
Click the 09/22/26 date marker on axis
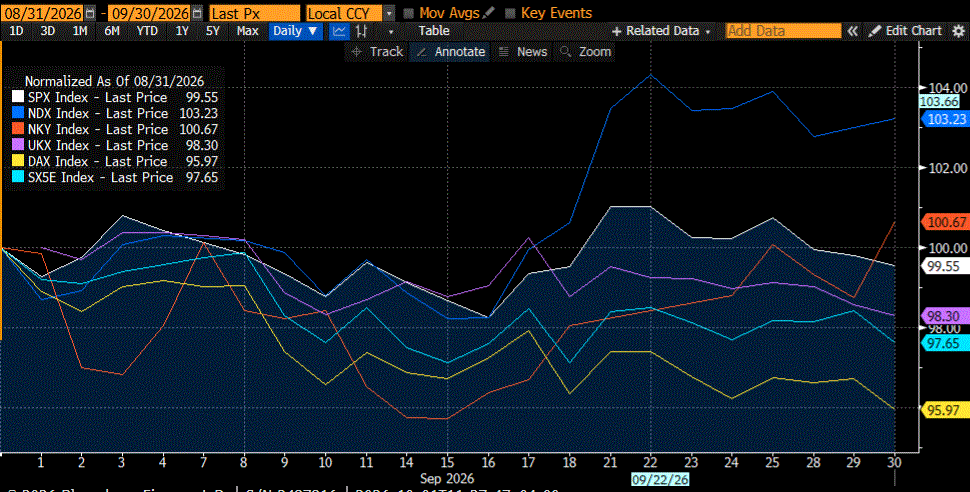[659, 480]
